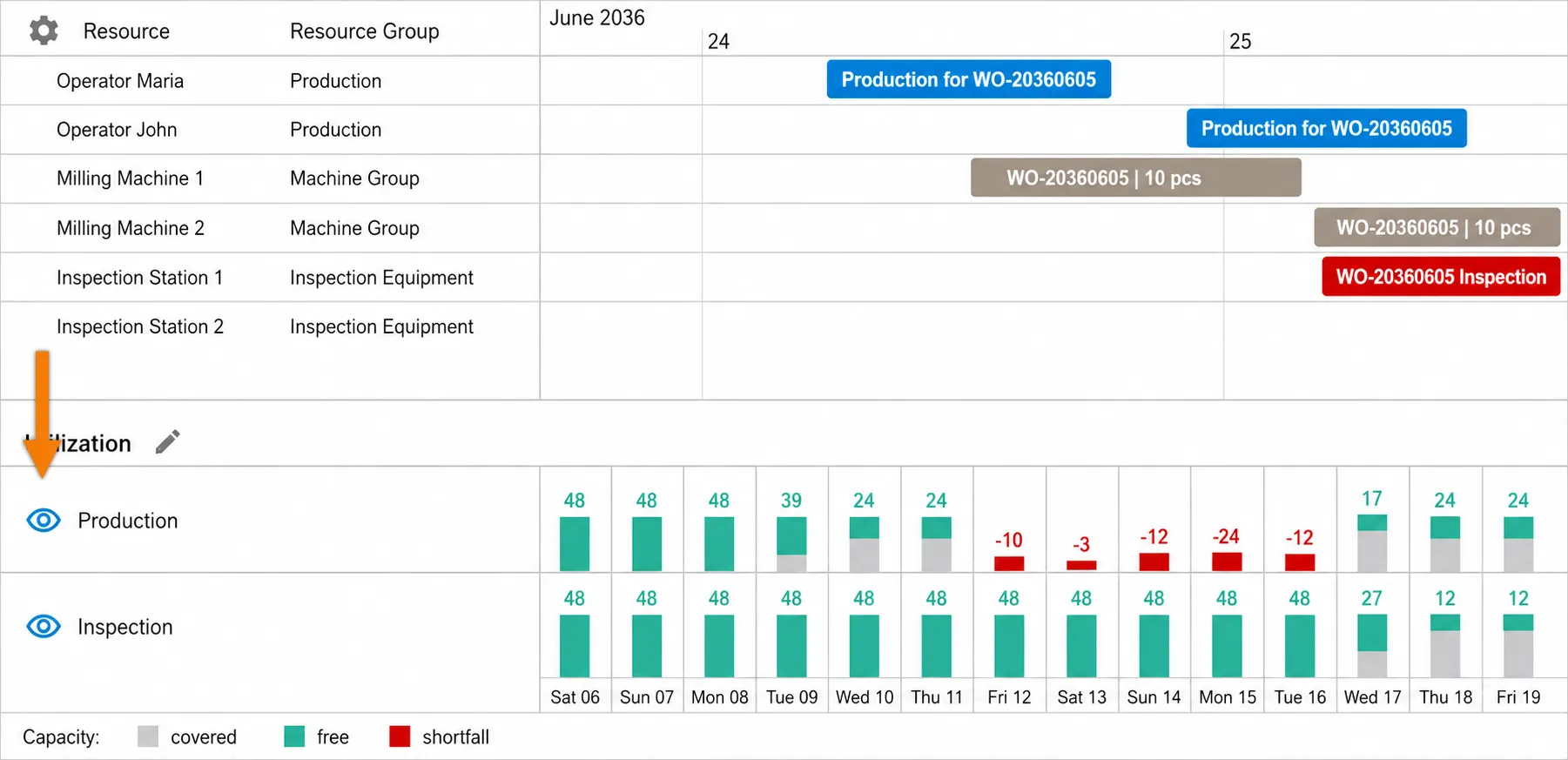Viewport: 1568px width, 760px height.
Task: Click Production shortfall bar showing -24
Action: coord(1227,562)
